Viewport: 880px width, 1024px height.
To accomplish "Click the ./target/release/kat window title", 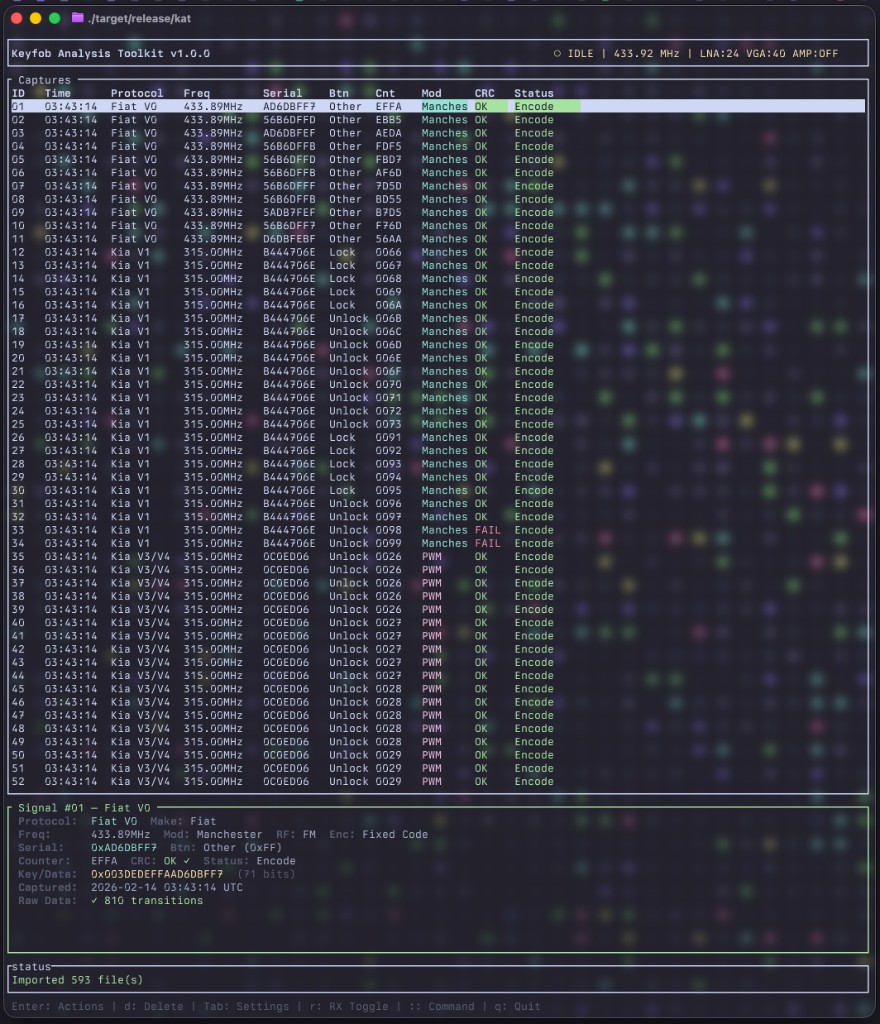I will tap(140, 18).
